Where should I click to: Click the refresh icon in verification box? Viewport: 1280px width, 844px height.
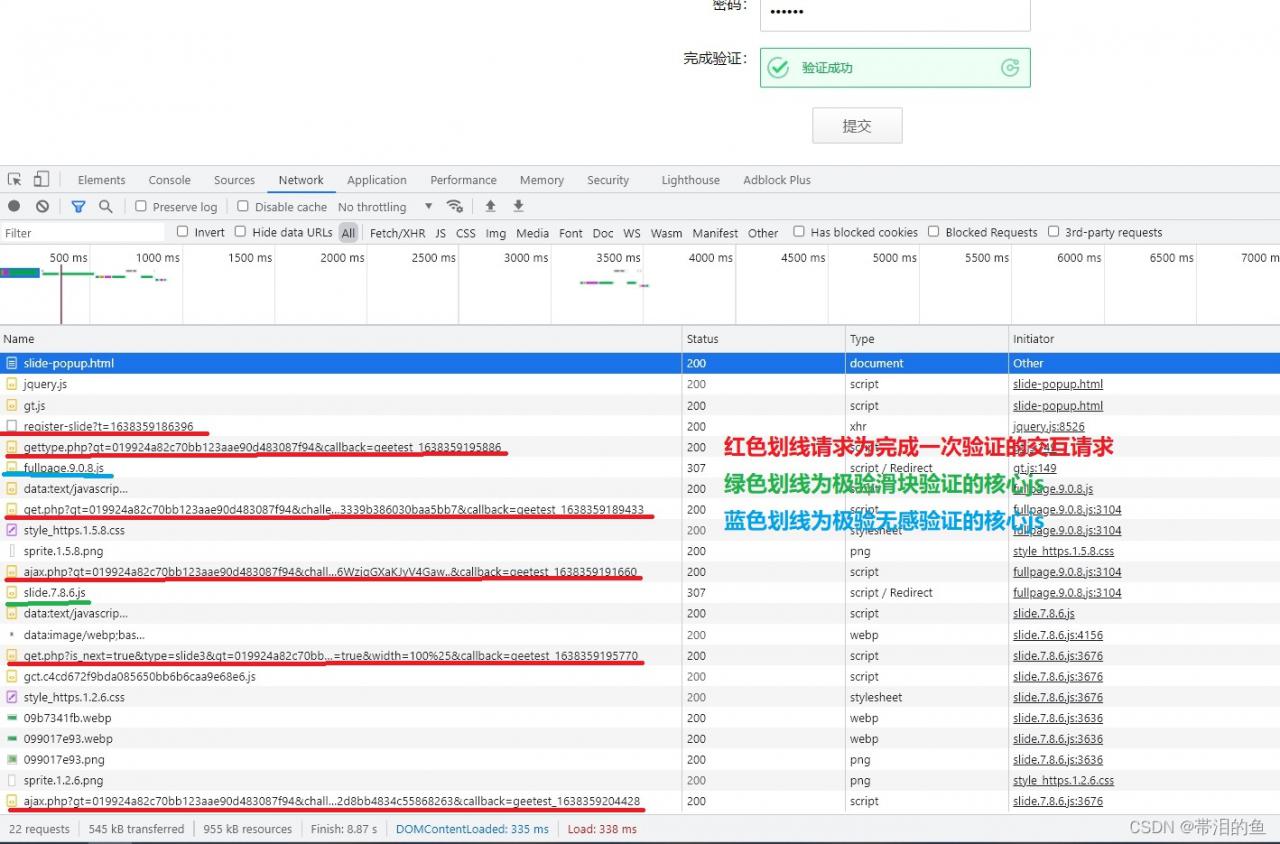point(1010,68)
